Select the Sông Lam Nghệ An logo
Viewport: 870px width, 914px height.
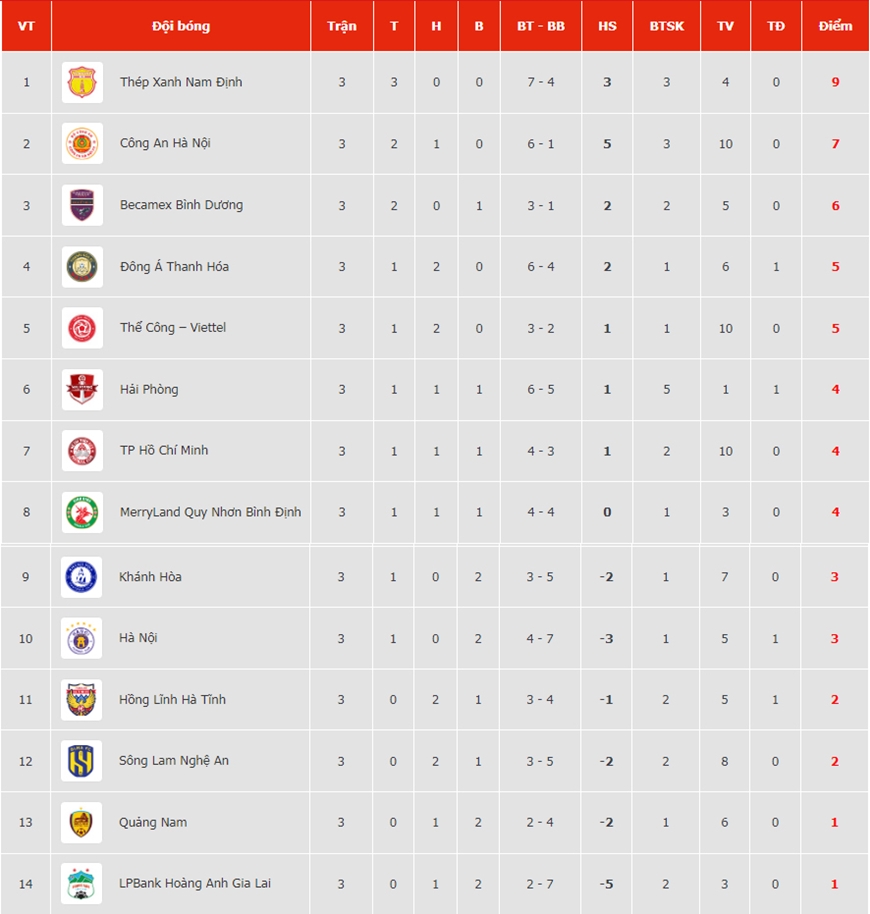(82, 761)
